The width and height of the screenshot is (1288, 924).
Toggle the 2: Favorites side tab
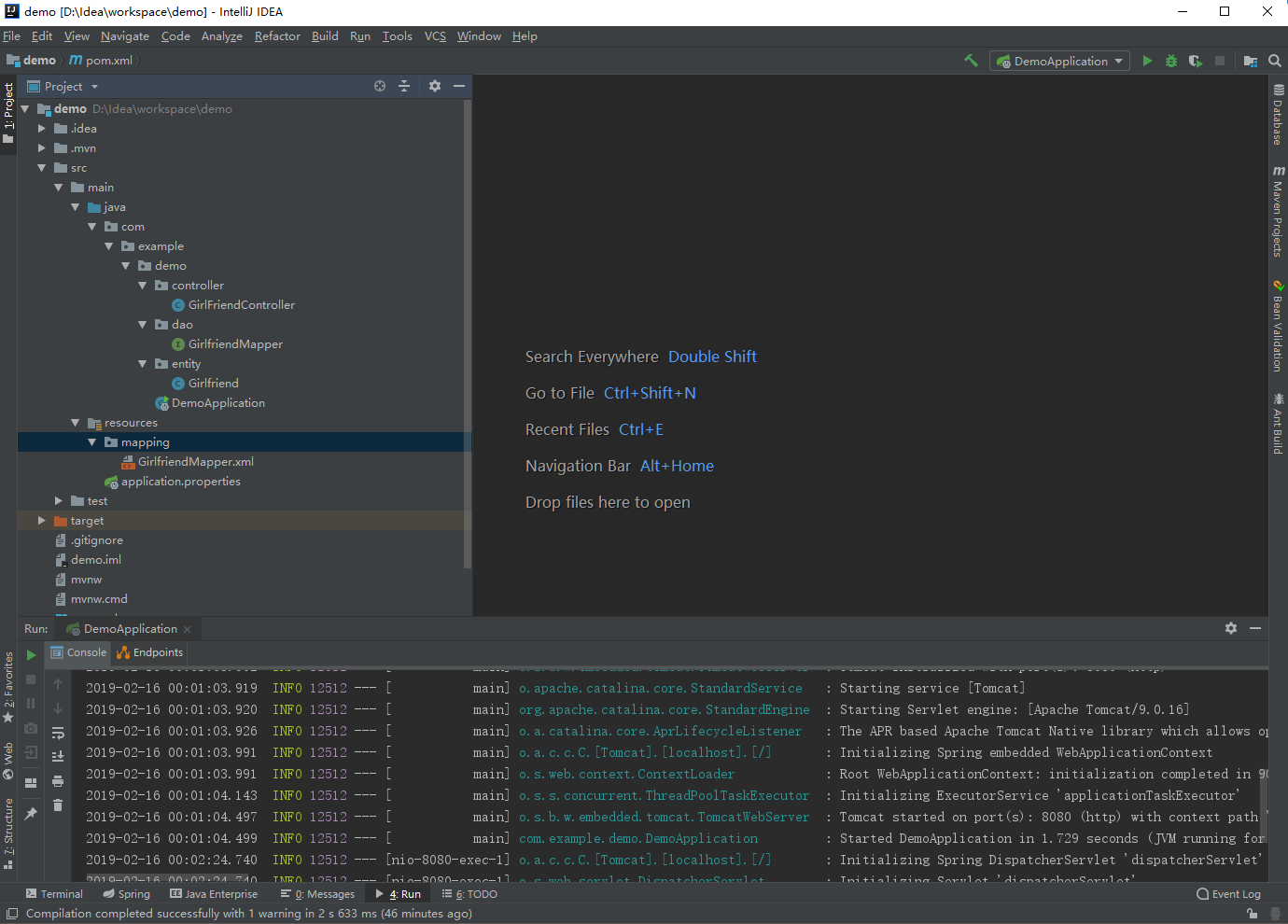click(x=8, y=687)
